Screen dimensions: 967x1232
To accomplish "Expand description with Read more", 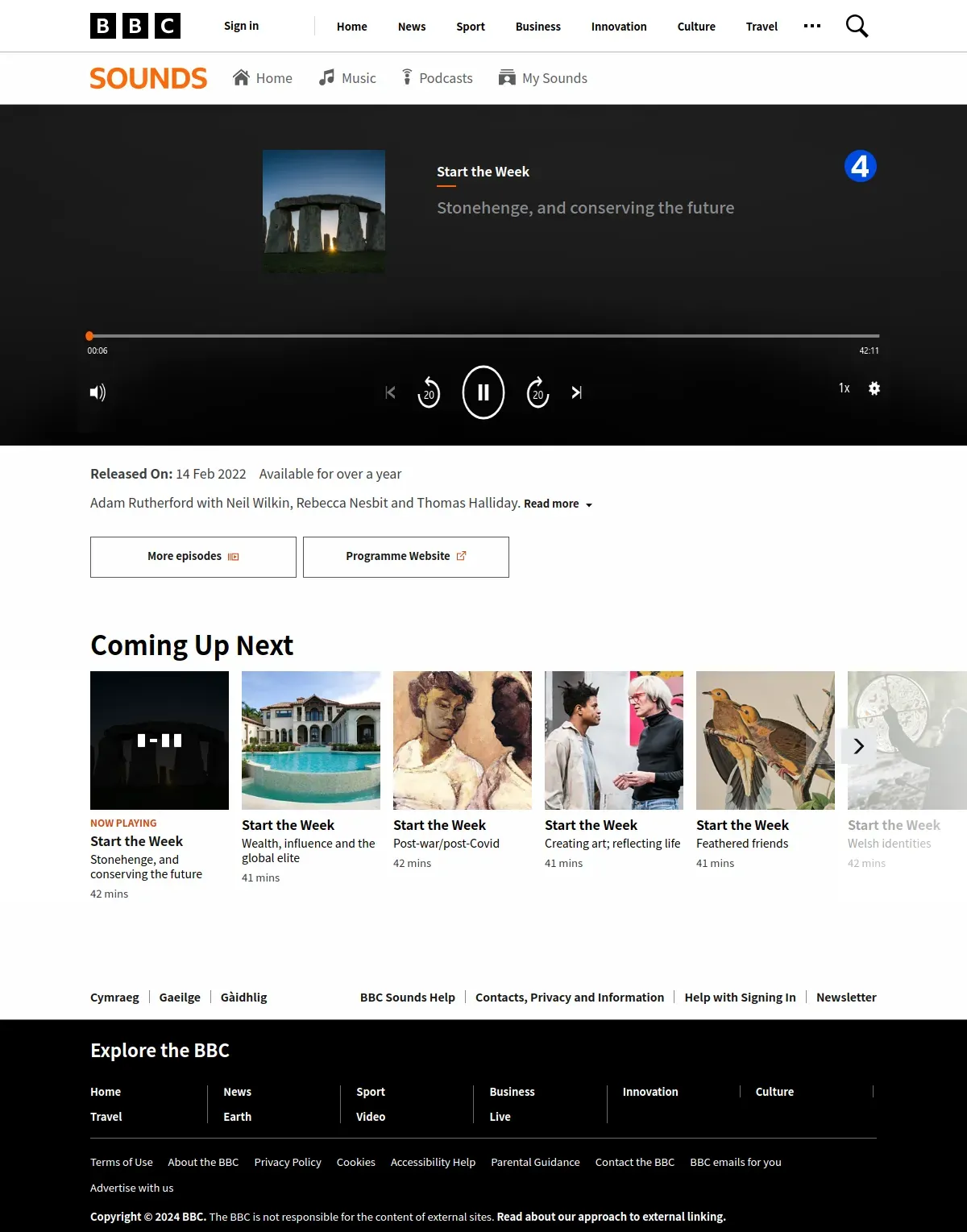I will point(558,504).
